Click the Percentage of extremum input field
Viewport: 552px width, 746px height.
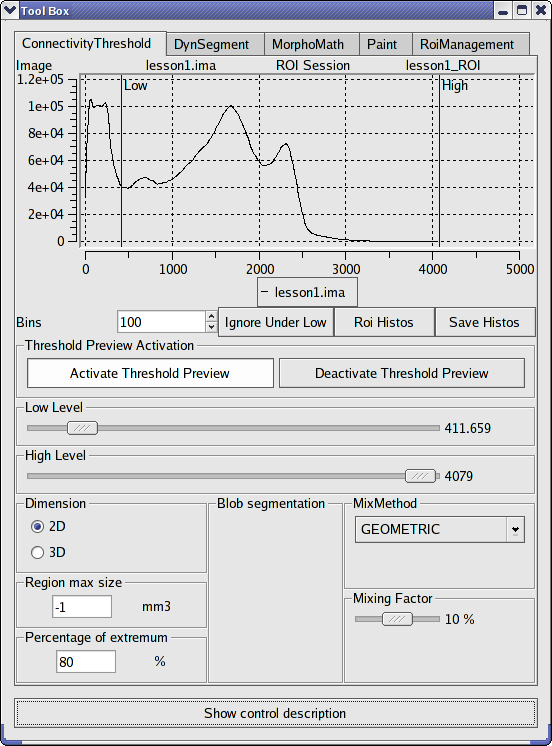click(86, 662)
